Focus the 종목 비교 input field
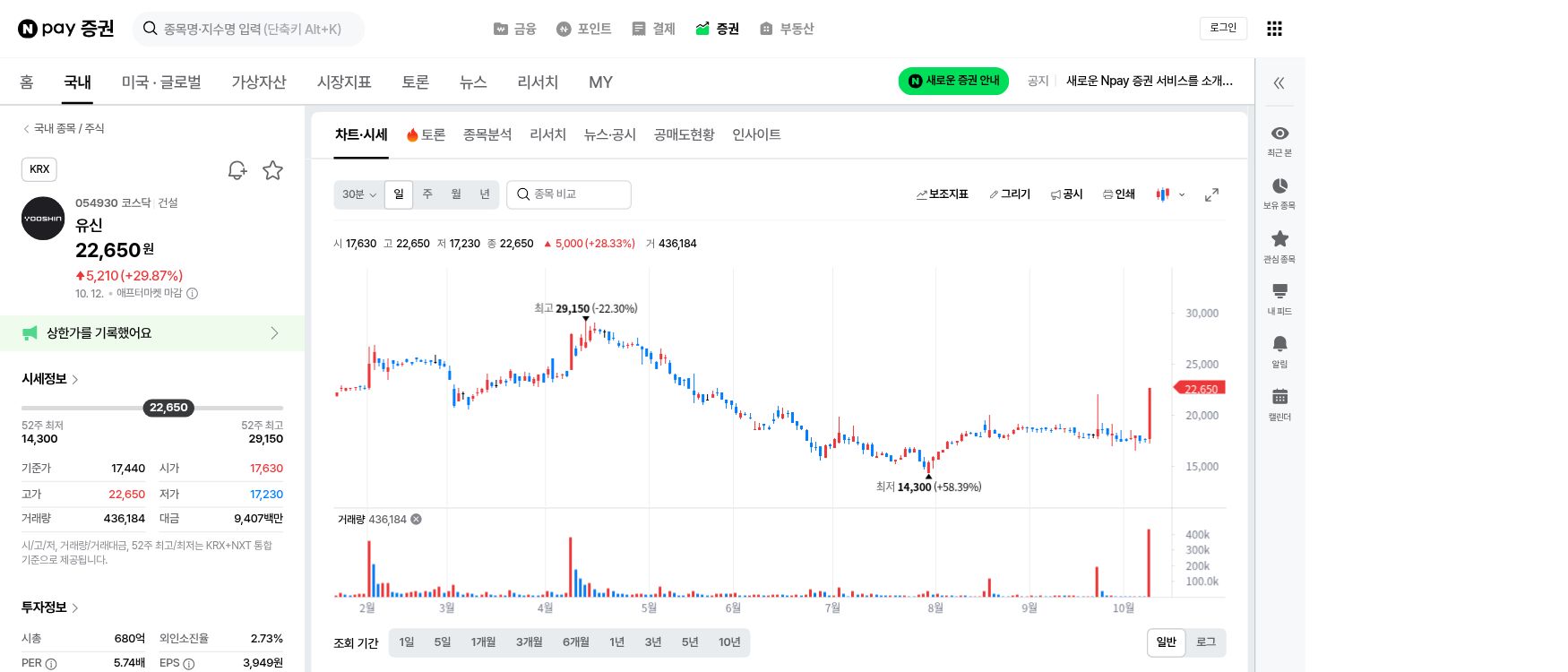Screen dimensions: 1568x672 [x=569, y=194]
